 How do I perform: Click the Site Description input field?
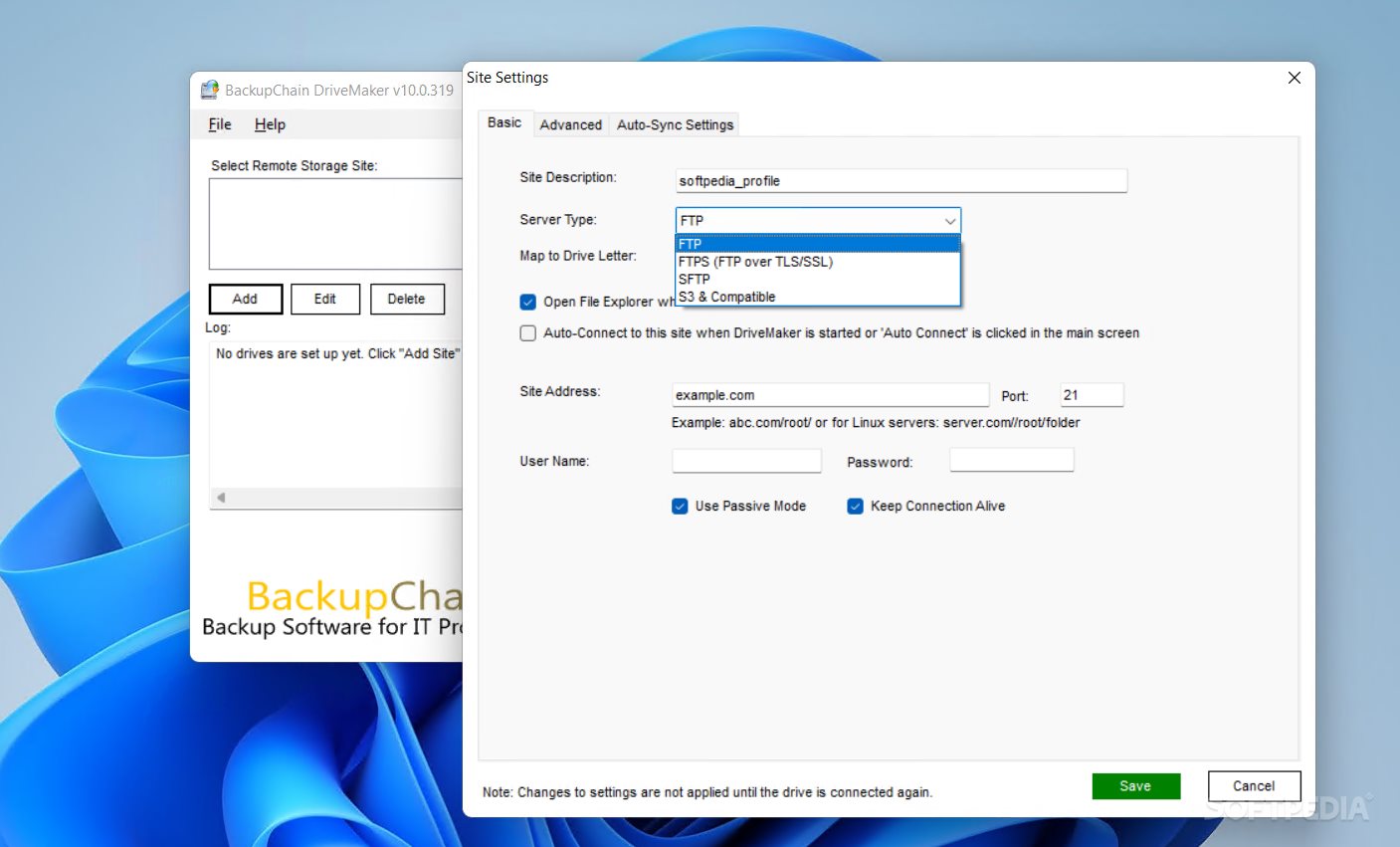click(x=901, y=180)
